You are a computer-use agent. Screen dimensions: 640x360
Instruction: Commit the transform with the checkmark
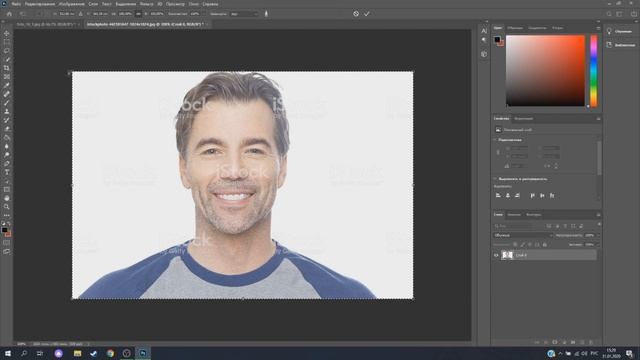click(367, 13)
